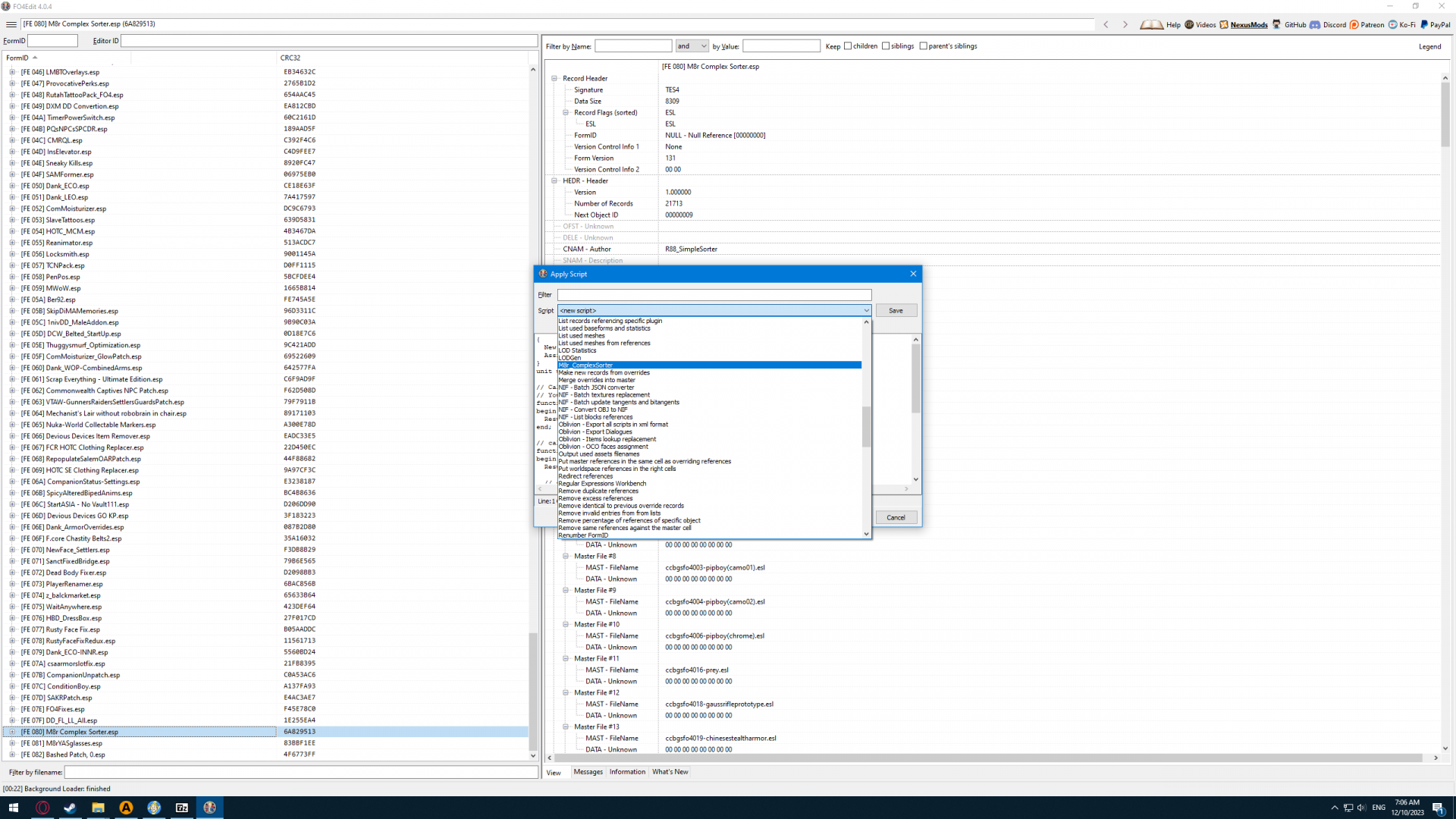This screenshot has width=1456, height=819.
Task: Open the NexusMods page icon
Action: coord(1224,24)
